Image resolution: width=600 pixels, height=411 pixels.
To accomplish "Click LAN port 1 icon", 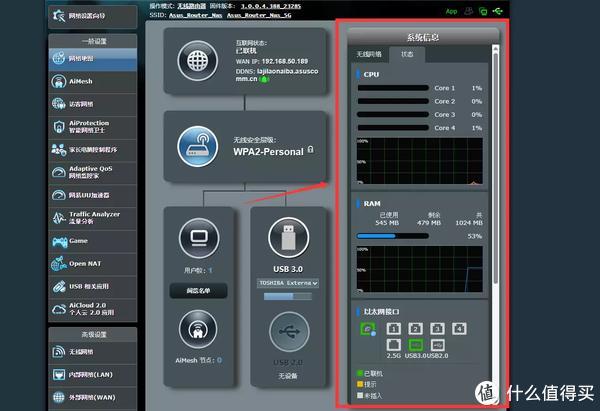I will click(393, 328).
